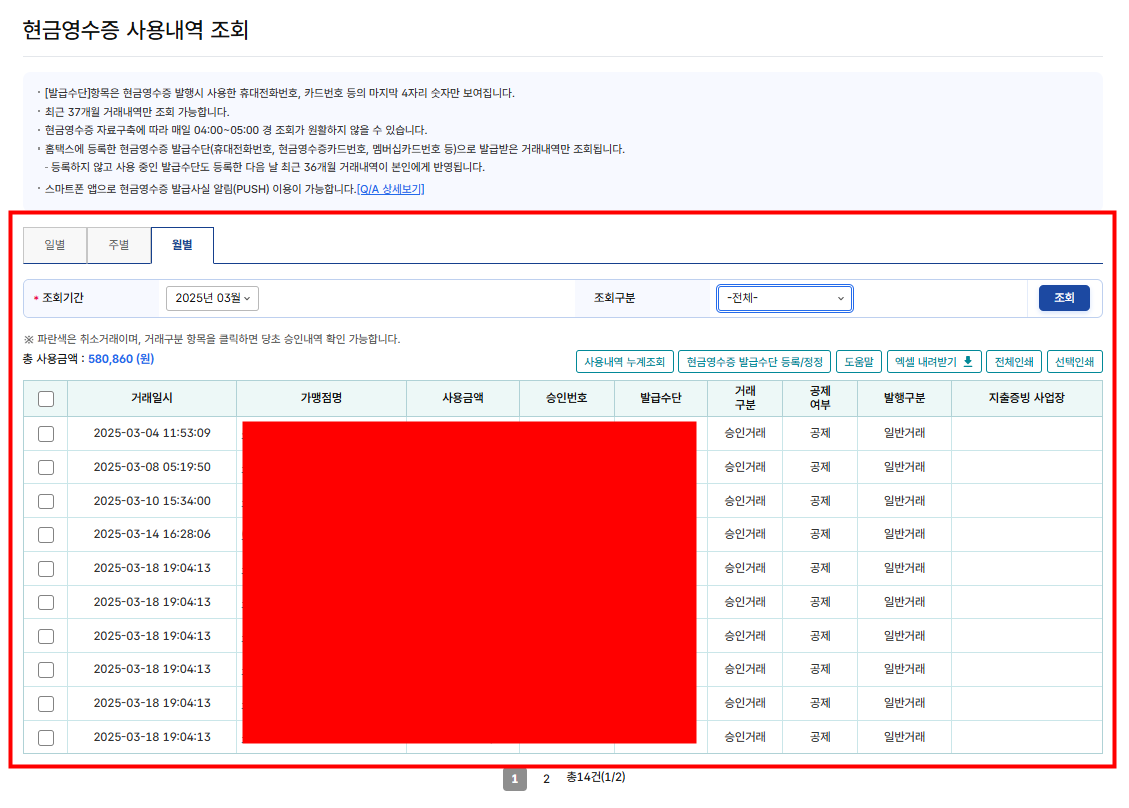Click the 조회 search button

pyautogui.click(x=1063, y=298)
